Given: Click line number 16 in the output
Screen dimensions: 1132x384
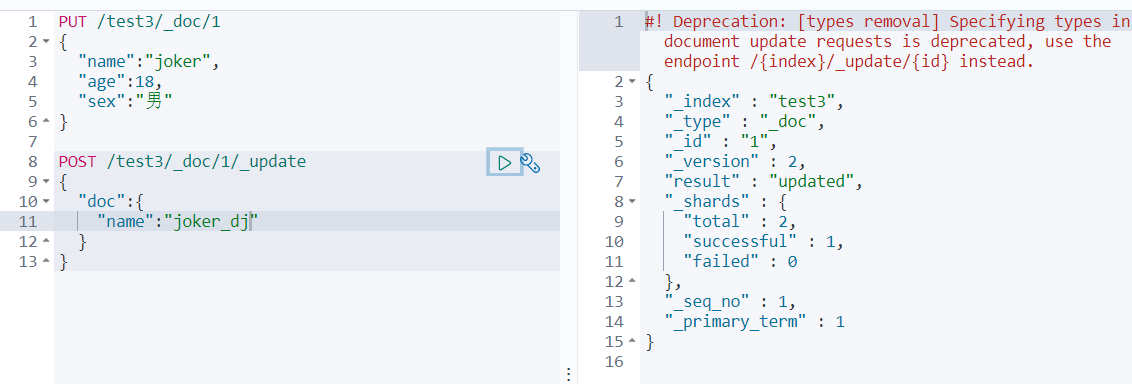Looking at the screenshot, I should pyautogui.click(x=614, y=361).
